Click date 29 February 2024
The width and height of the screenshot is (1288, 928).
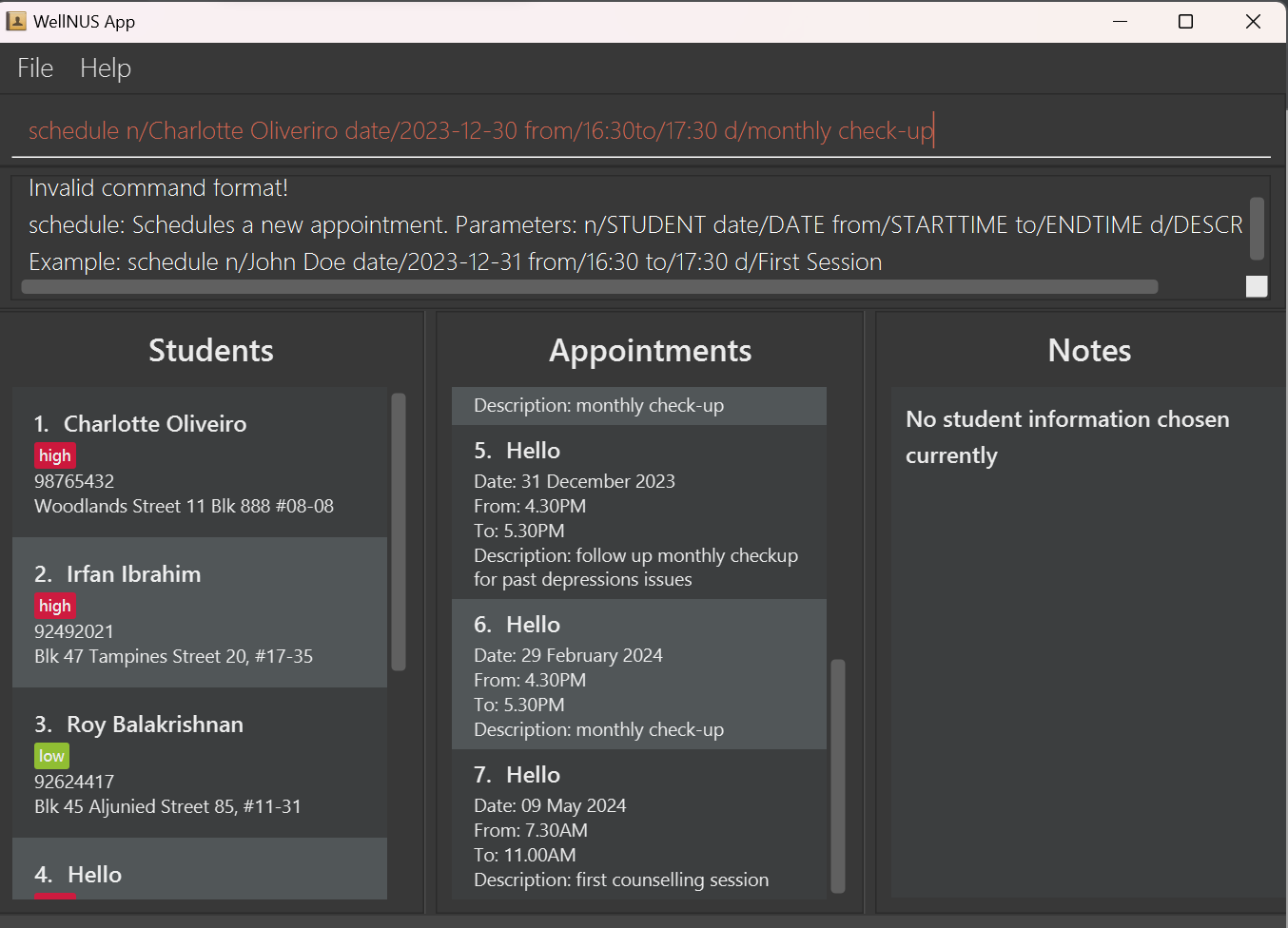coord(568,655)
